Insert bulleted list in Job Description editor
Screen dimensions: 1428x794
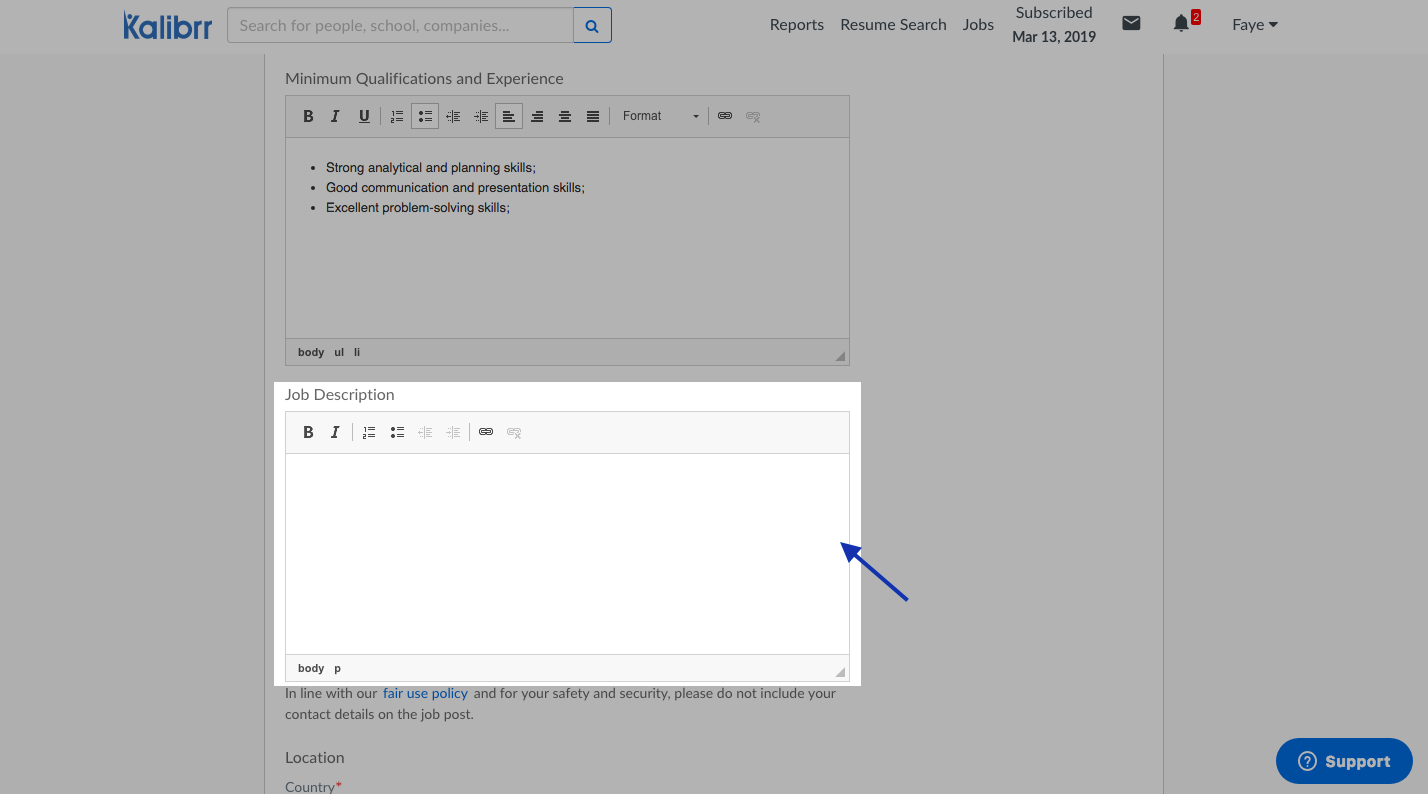397,432
